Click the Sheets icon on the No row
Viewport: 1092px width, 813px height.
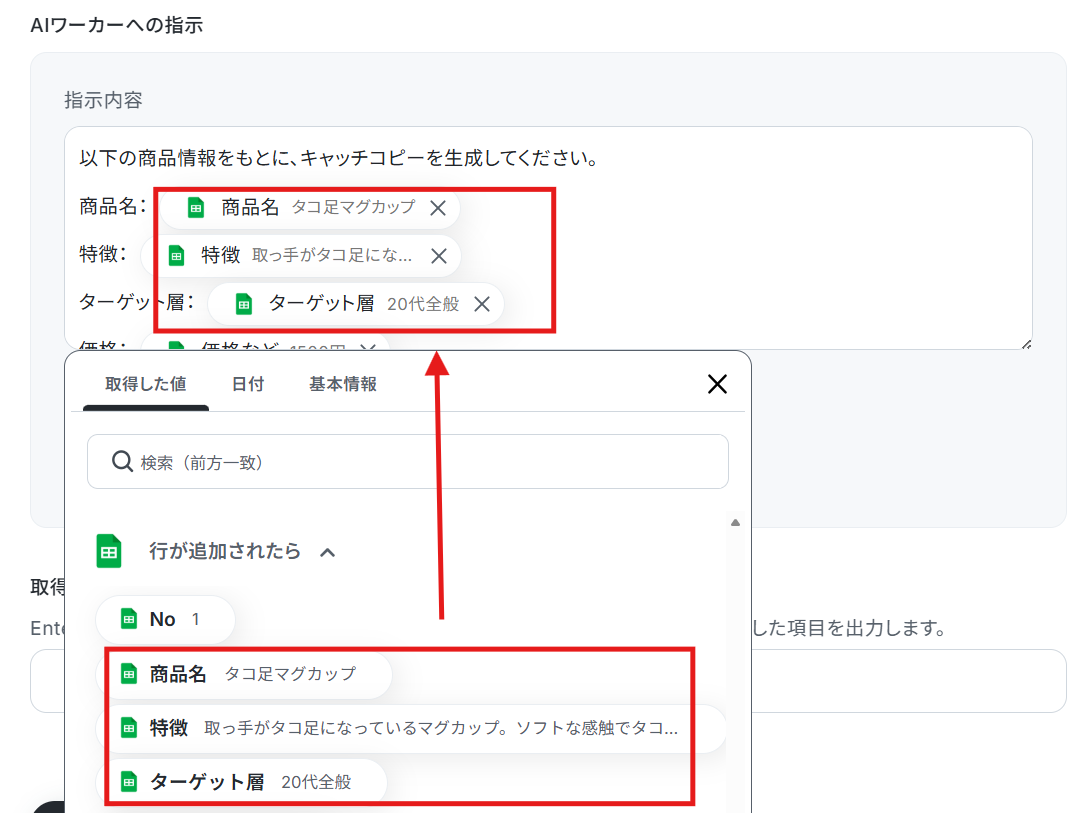[x=129, y=619]
